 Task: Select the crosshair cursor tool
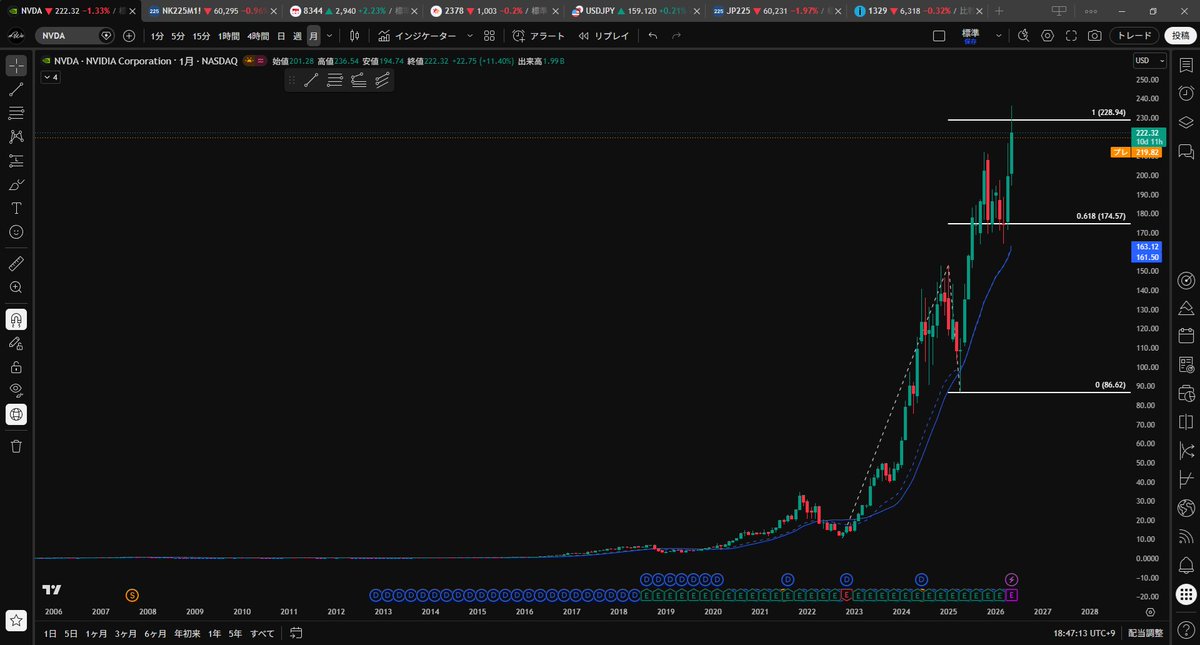(16, 66)
